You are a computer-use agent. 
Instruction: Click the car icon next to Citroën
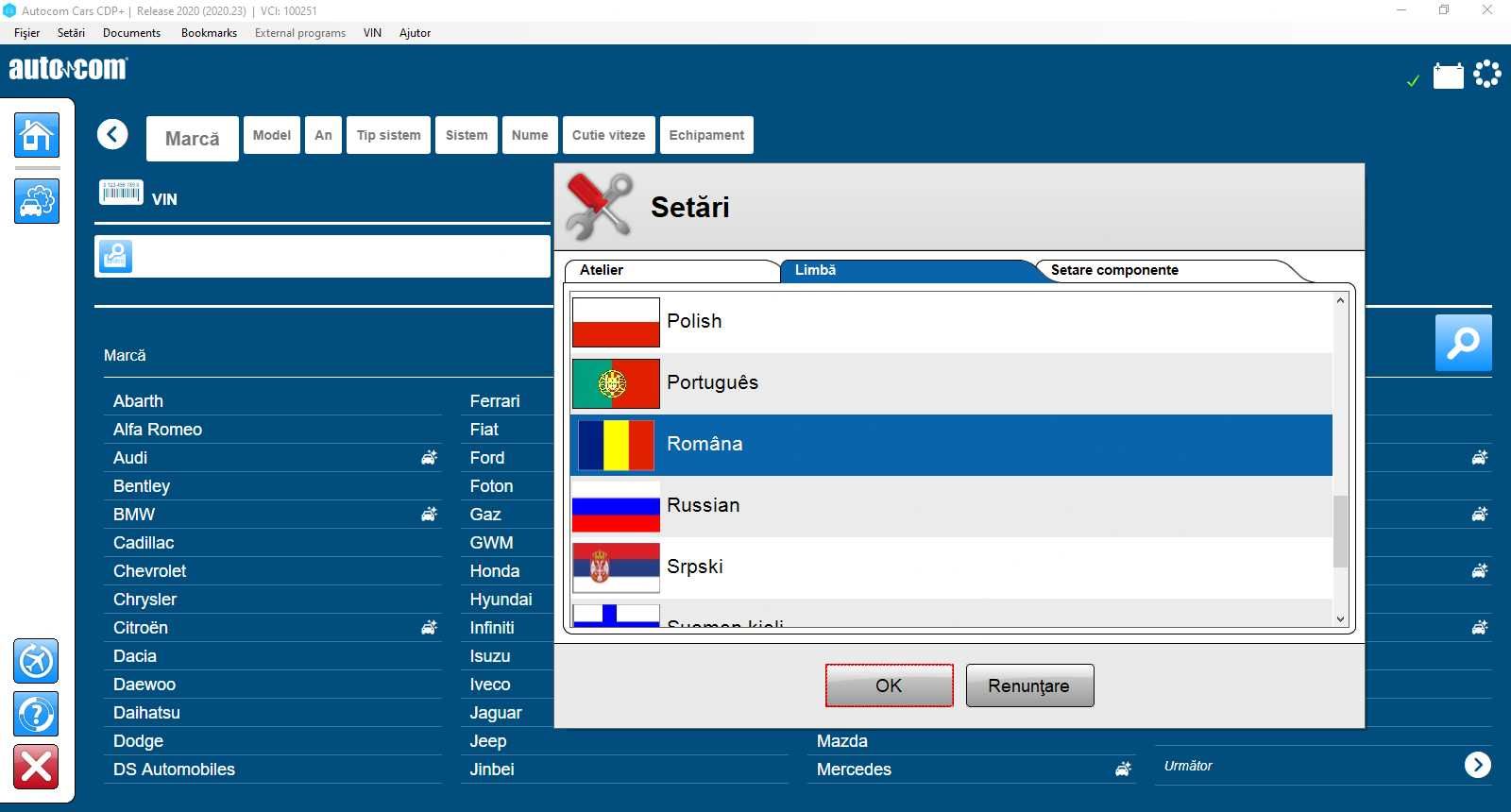[430, 627]
